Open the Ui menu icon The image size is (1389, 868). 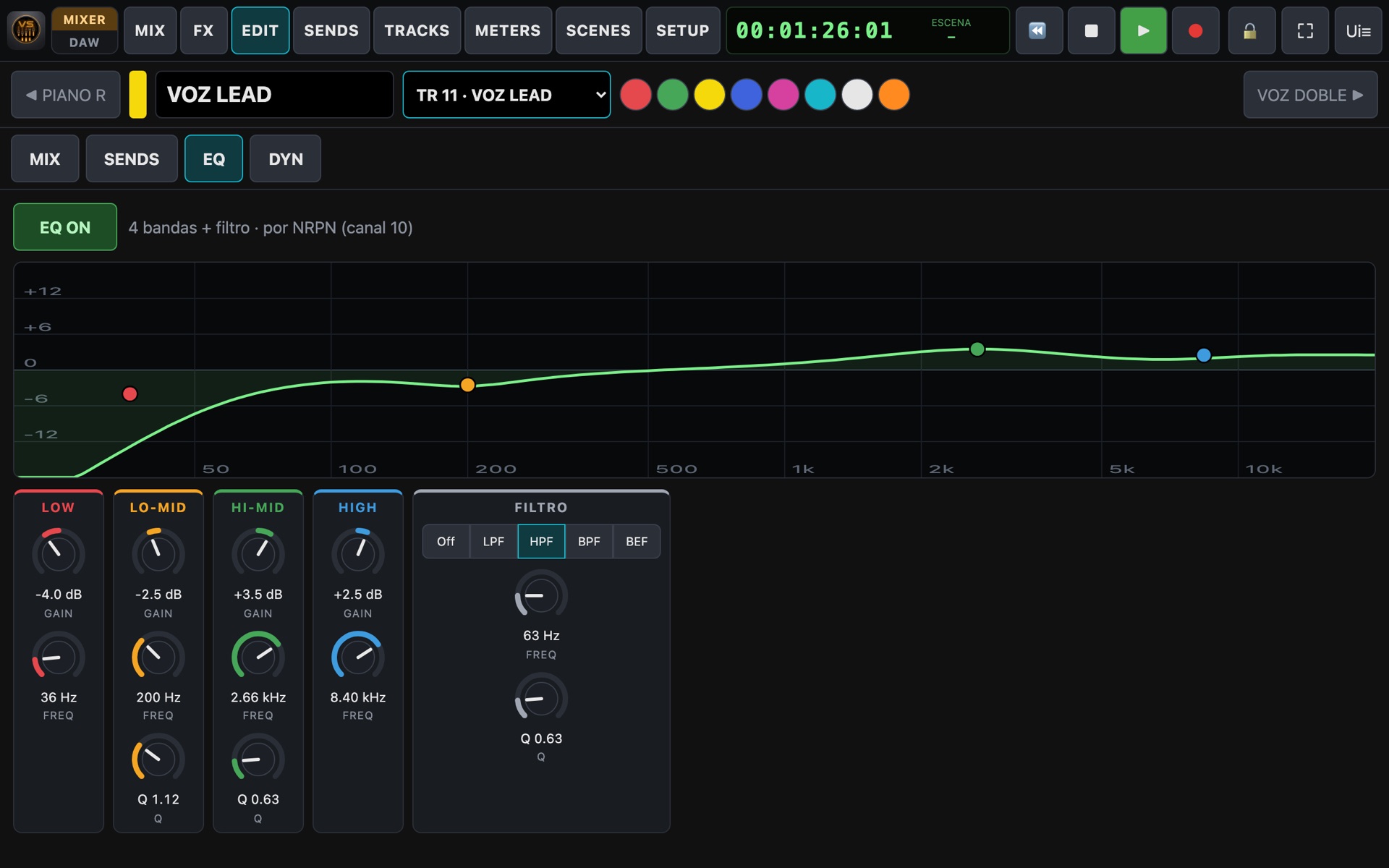coord(1358,30)
